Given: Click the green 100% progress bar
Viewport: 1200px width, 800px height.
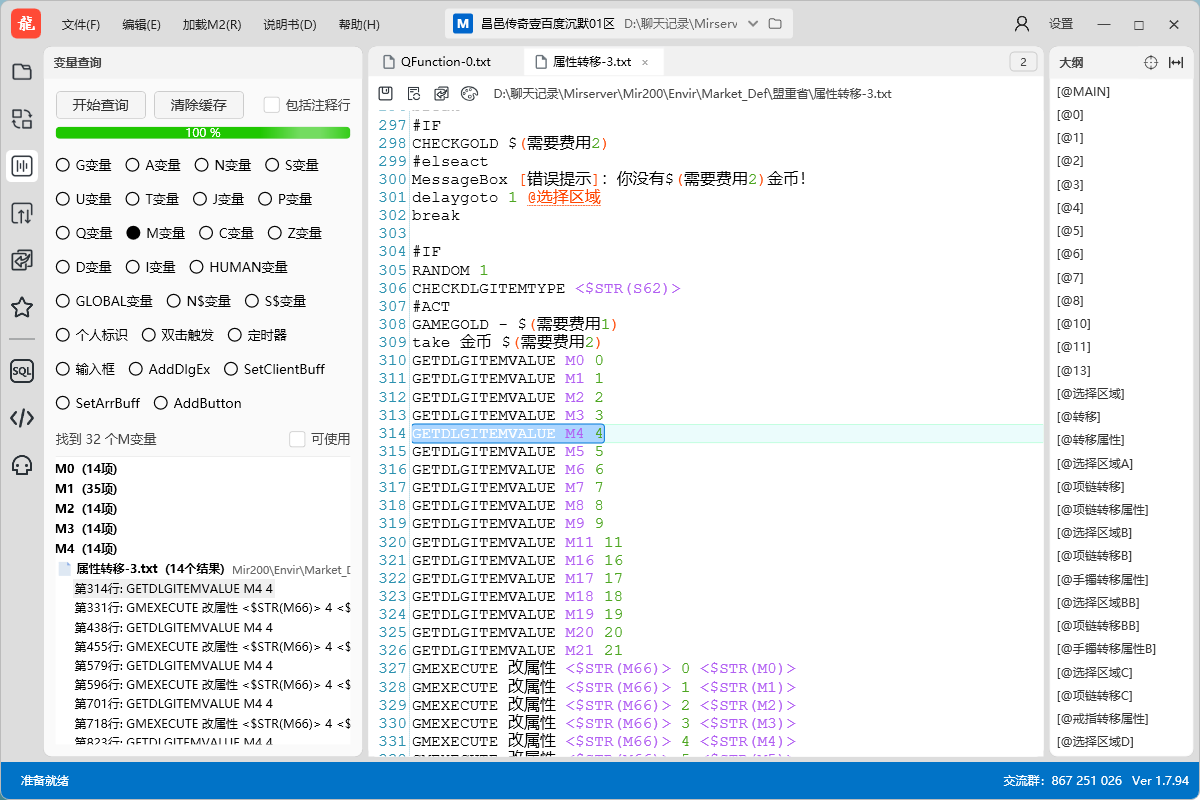Looking at the screenshot, I should pyautogui.click(x=202, y=131).
